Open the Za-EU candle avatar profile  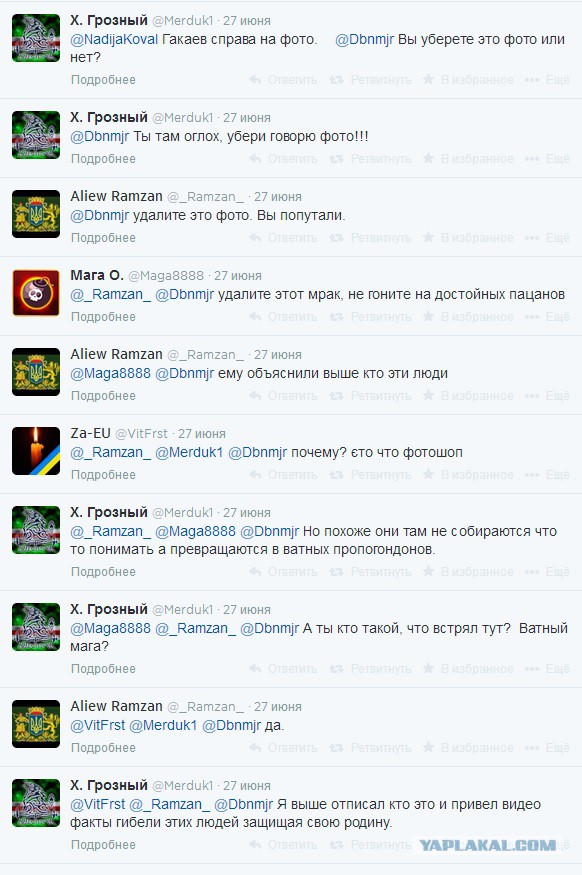(36, 451)
